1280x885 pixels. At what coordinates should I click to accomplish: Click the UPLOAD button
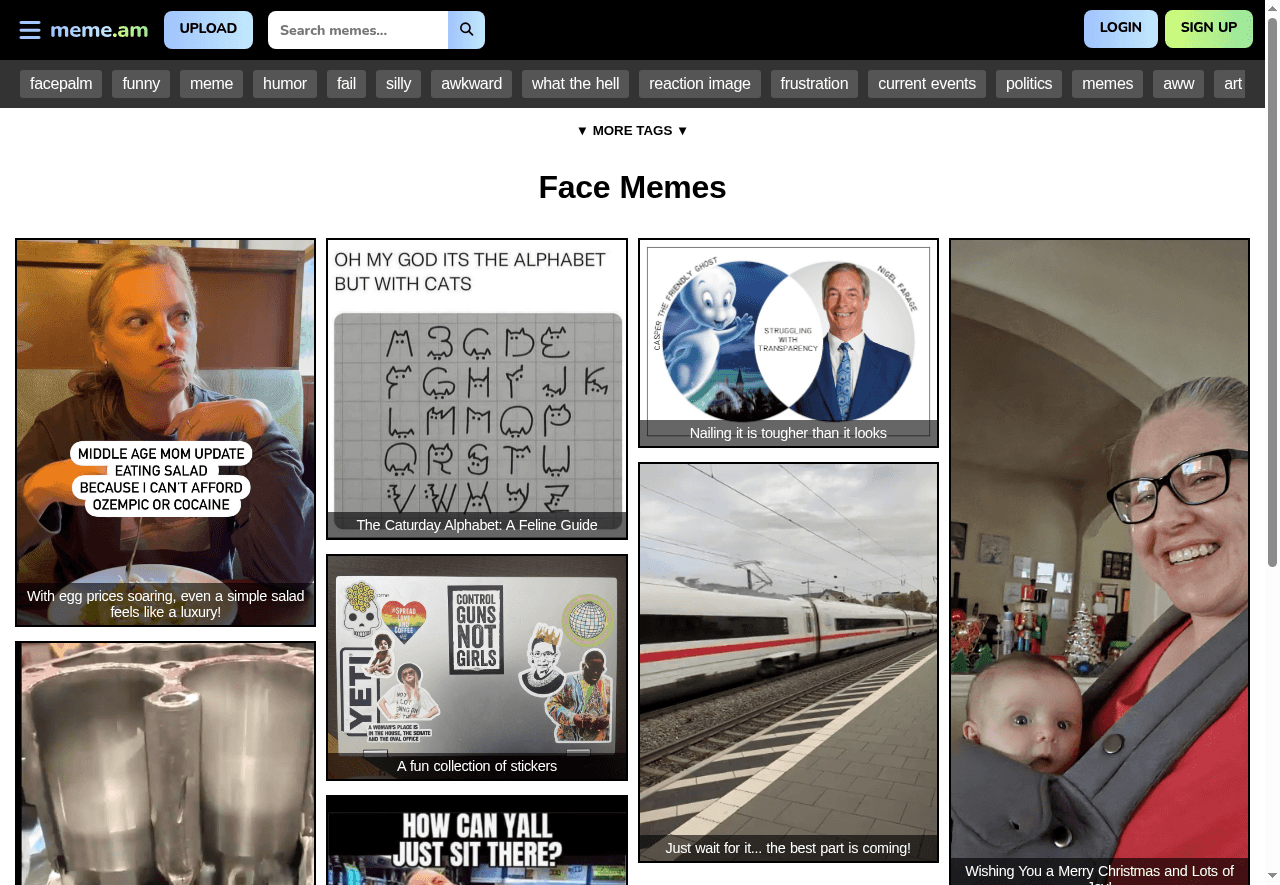208,30
